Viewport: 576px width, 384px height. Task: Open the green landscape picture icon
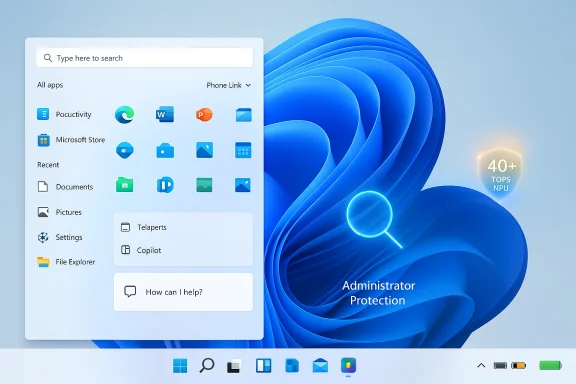pyautogui.click(x=204, y=185)
